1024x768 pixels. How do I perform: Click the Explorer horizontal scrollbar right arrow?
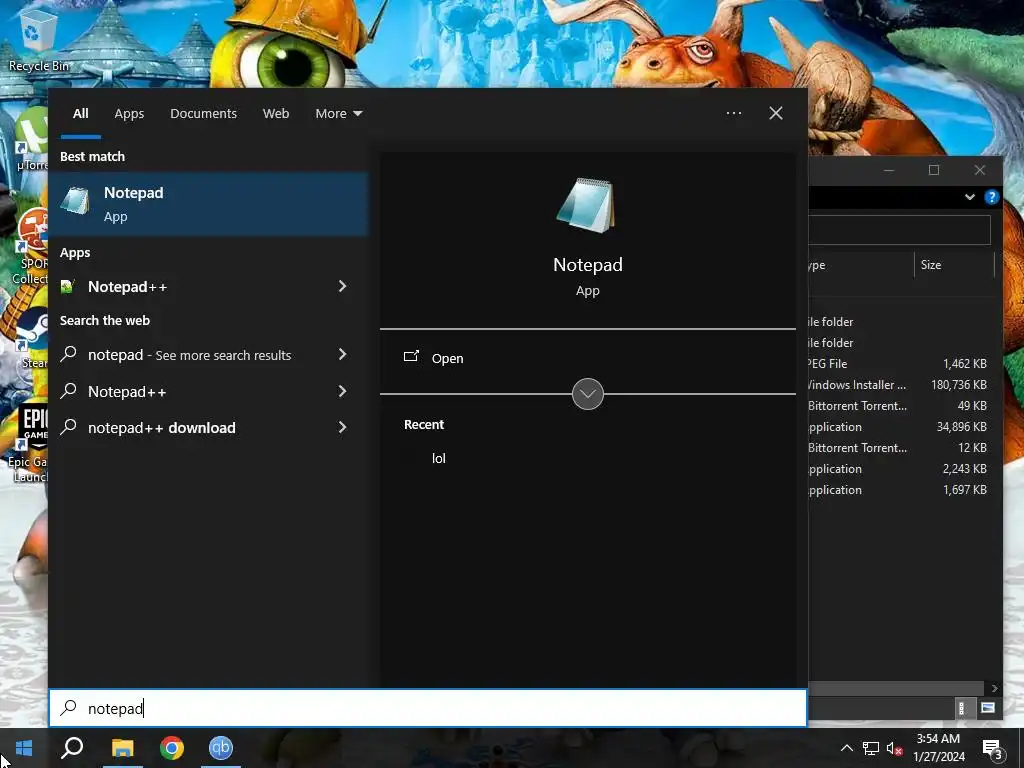(994, 688)
